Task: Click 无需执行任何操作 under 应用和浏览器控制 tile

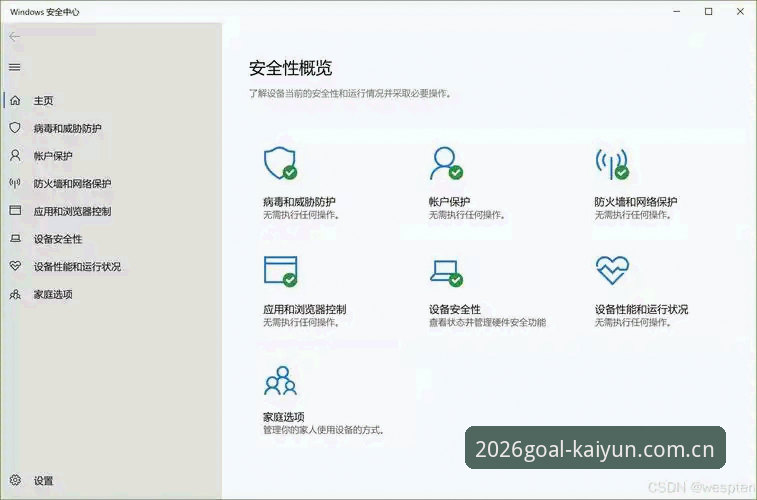Action: (x=301, y=322)
